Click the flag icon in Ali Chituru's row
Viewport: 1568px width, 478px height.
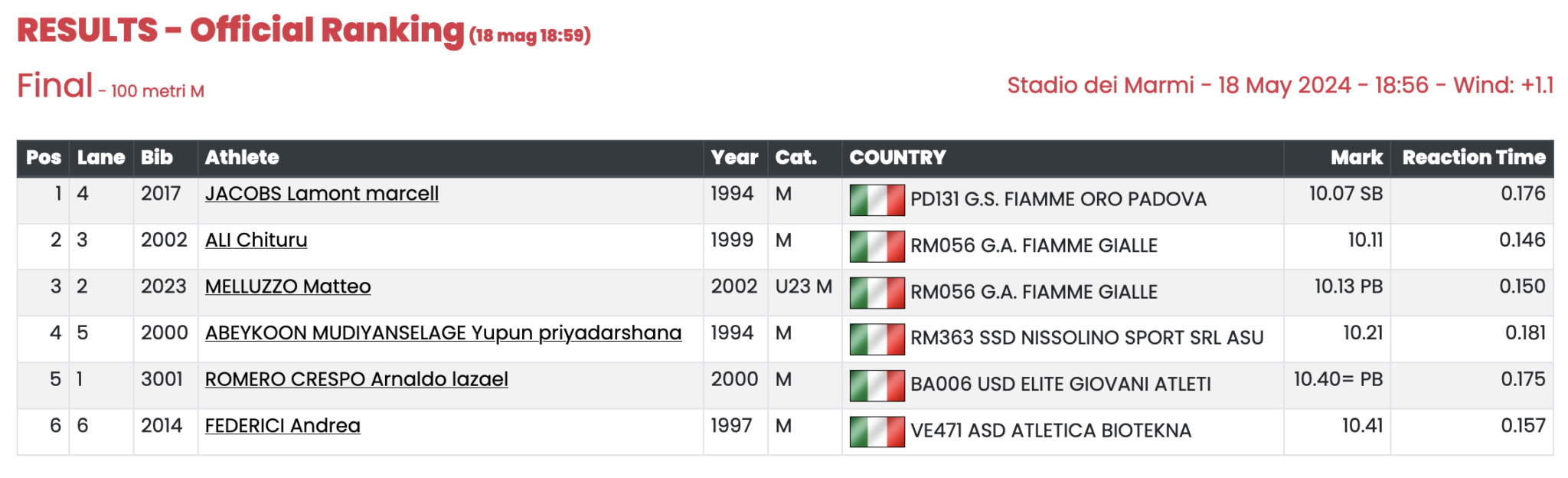point(877,247)
